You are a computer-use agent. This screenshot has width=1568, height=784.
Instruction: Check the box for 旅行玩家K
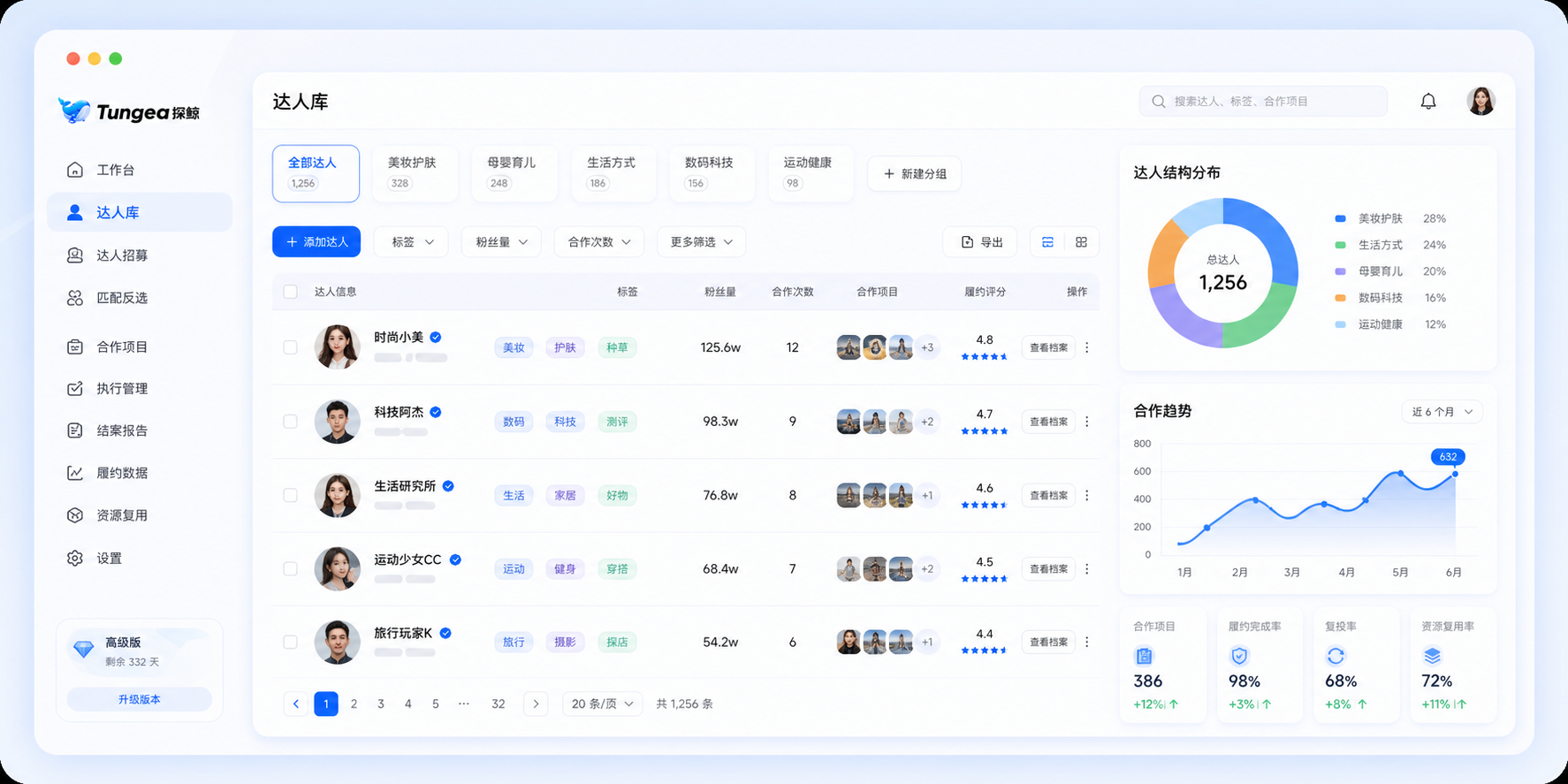290,642
